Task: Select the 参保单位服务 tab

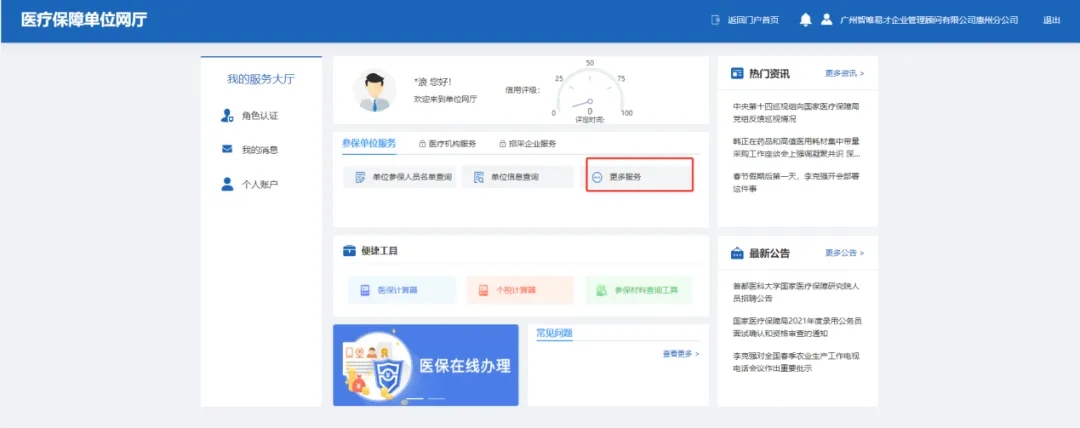Action: 368,143
